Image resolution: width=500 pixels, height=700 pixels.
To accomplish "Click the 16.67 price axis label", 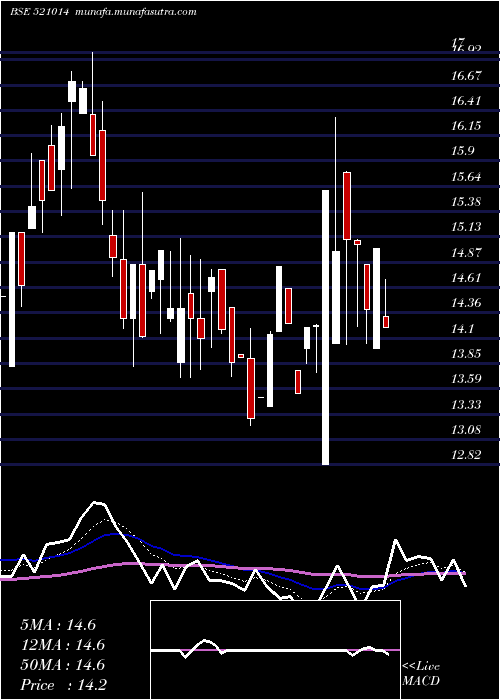I will tap(466, 76).
